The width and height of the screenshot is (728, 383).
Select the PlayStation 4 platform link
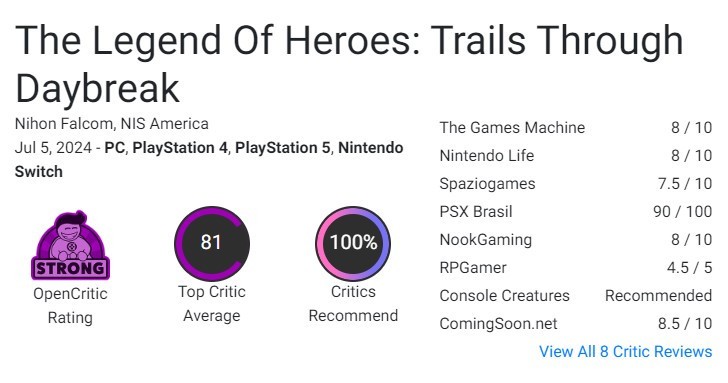(180, 148)
